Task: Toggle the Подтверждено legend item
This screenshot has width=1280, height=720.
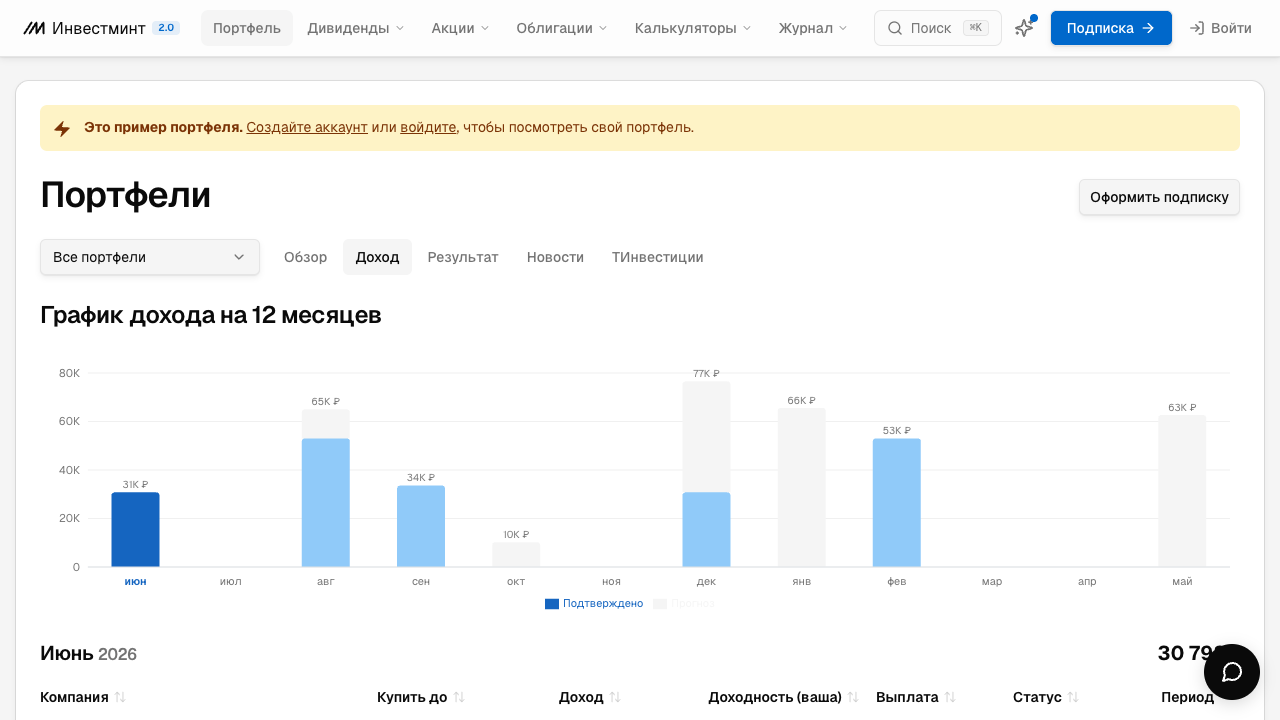Action: (594, 603)
